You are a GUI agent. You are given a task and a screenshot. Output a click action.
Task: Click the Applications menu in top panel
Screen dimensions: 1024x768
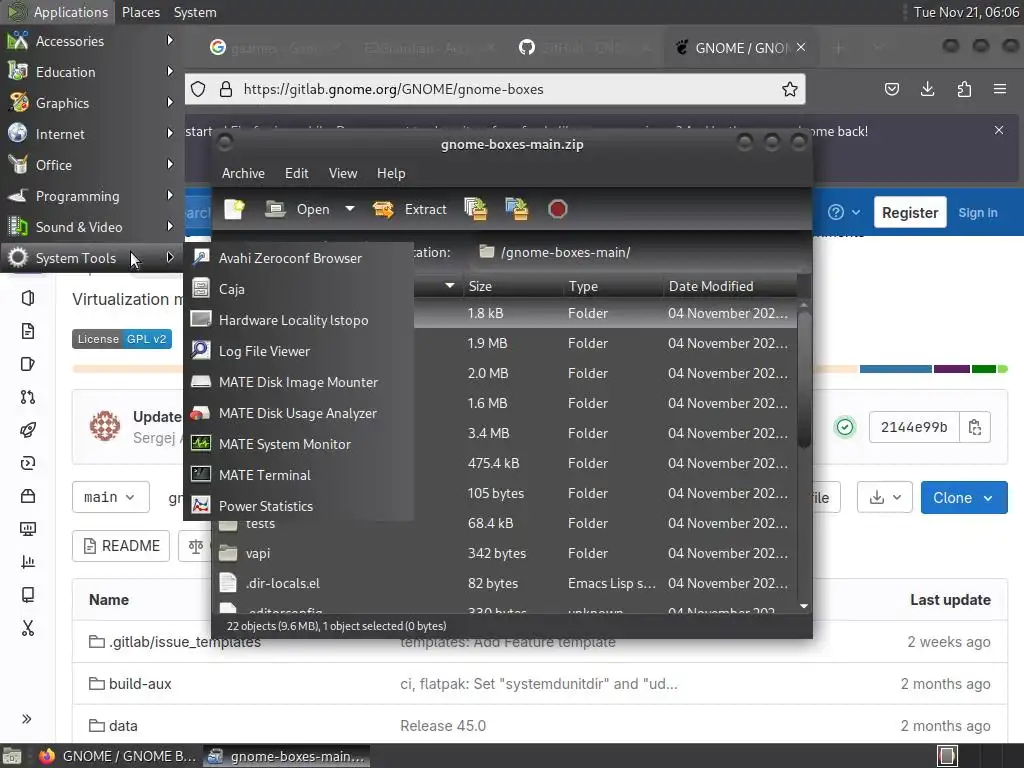click(57, 12)
